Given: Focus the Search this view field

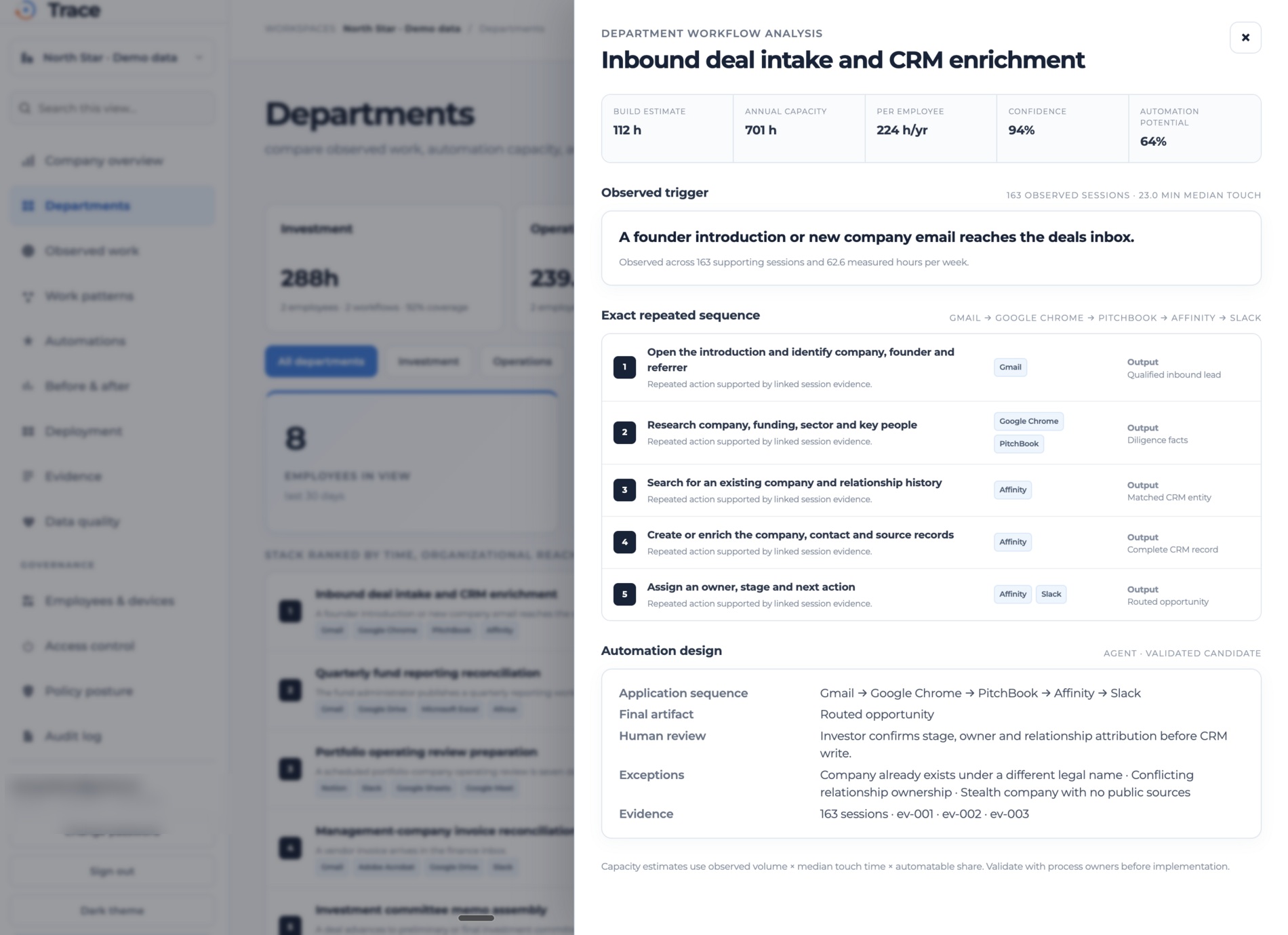Looking at the screenshot, I should pos(112,108).
